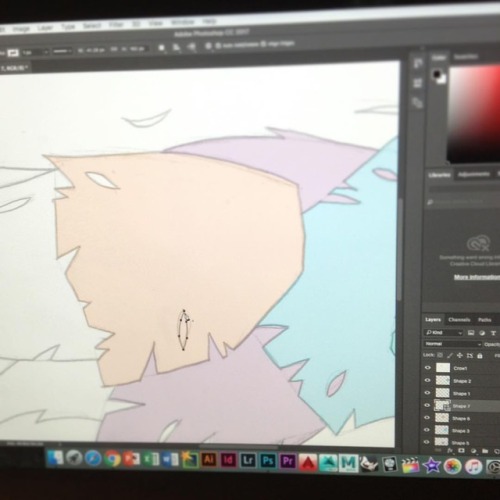Toggle lock all on the layer
The image size is (500, 500).
(x=480, y=356)
